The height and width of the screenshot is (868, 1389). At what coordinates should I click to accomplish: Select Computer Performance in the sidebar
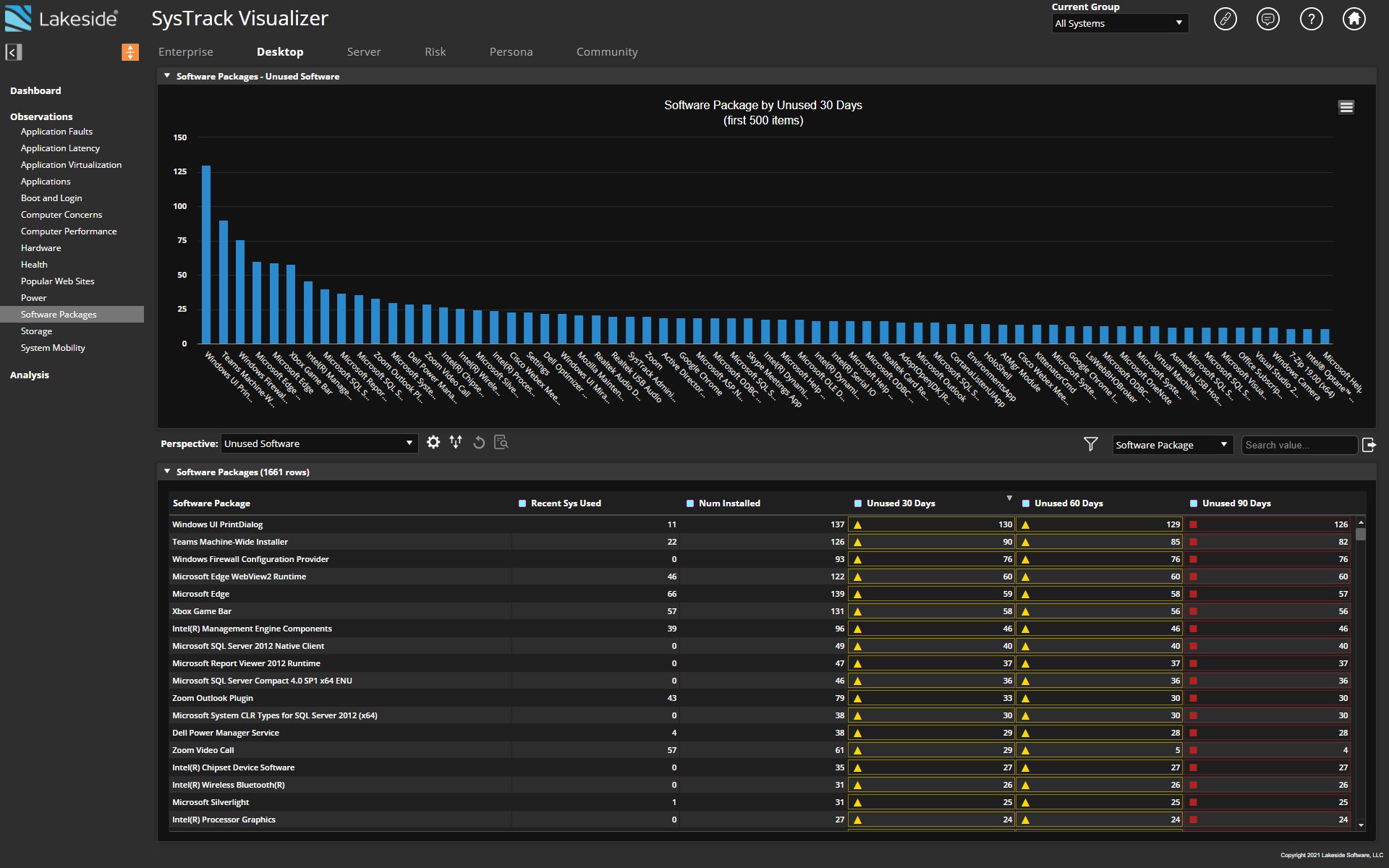coord(69,231)
